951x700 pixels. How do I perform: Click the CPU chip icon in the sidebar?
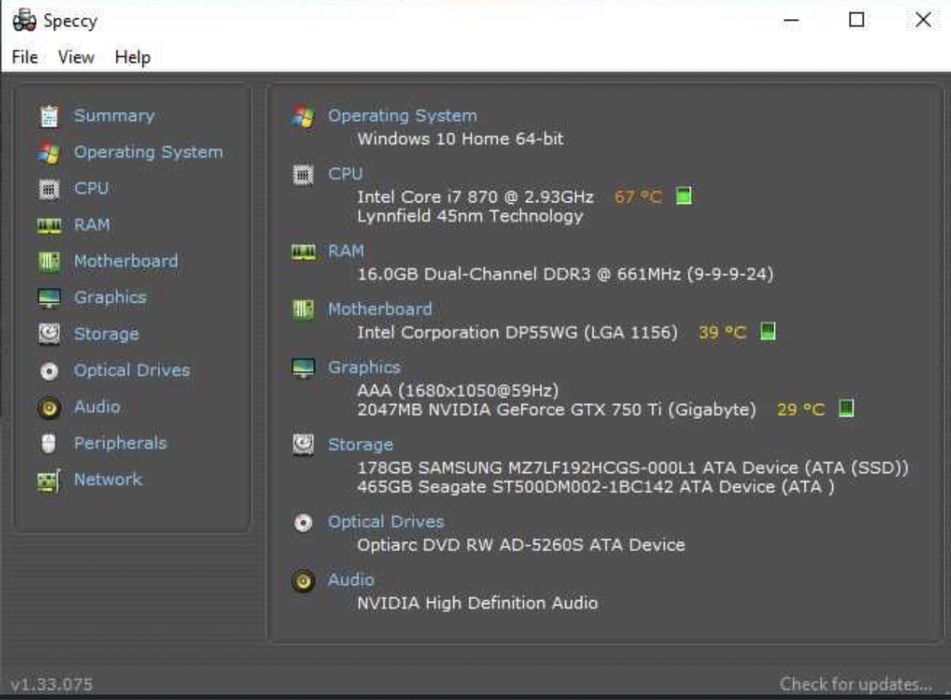[48, 188]
